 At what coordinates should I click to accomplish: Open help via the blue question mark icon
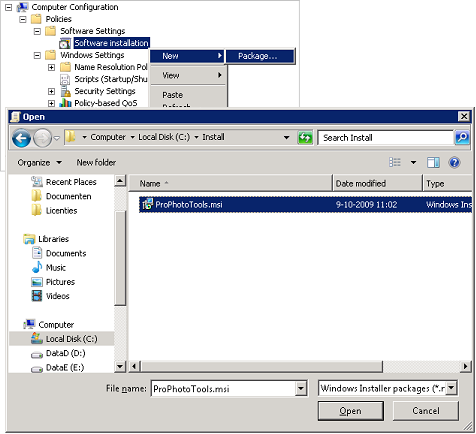455,162
